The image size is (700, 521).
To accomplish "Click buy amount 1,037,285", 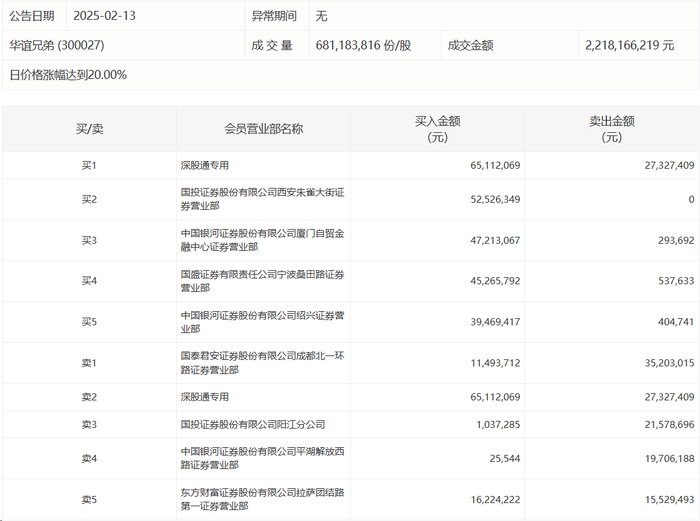I will (498, 425).
